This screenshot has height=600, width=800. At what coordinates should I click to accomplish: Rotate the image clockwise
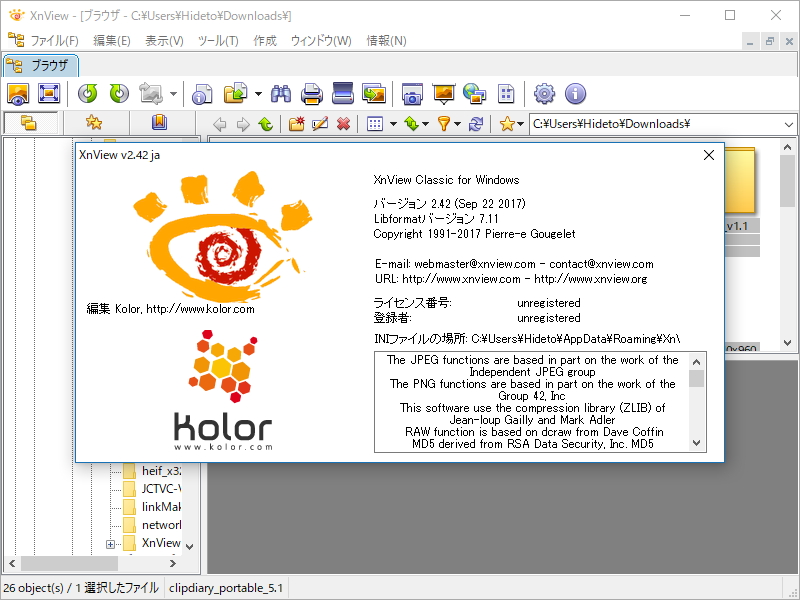pos(117,93)
